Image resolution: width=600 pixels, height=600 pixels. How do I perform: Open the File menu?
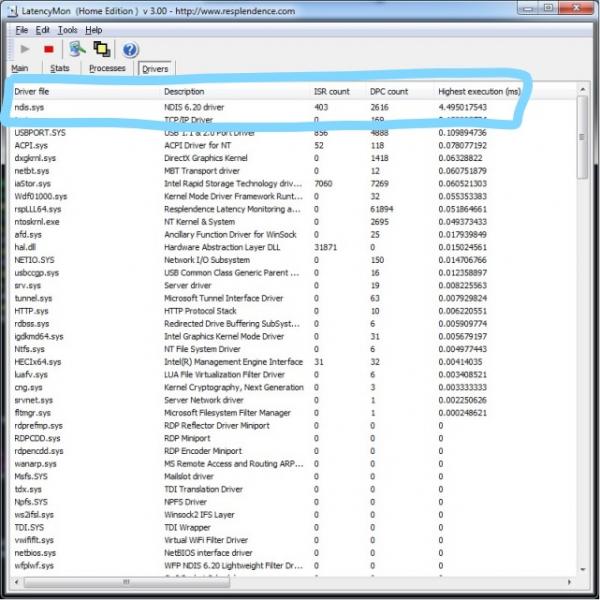(21, 30)
